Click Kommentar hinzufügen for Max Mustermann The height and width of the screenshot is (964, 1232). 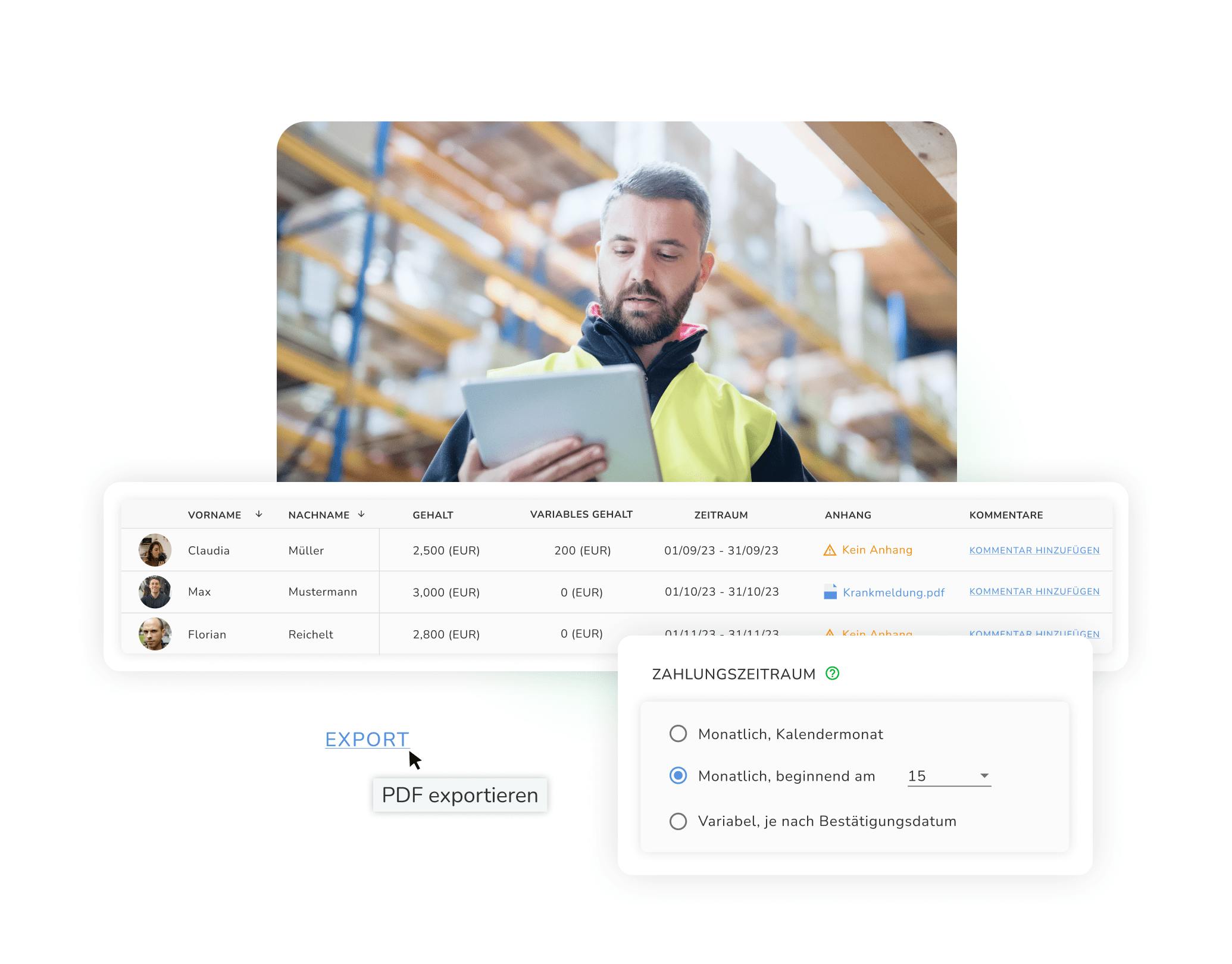(x=1034, y=591)
